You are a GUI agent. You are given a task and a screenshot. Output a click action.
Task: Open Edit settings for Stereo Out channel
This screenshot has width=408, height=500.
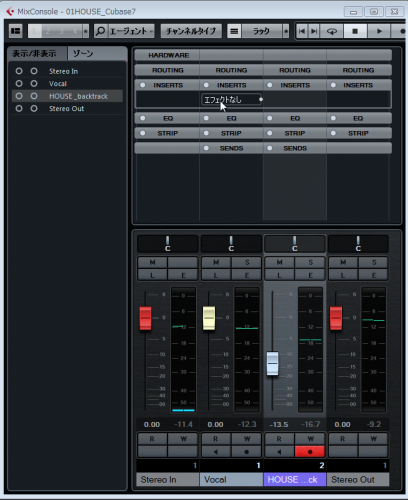pos(374,275)
